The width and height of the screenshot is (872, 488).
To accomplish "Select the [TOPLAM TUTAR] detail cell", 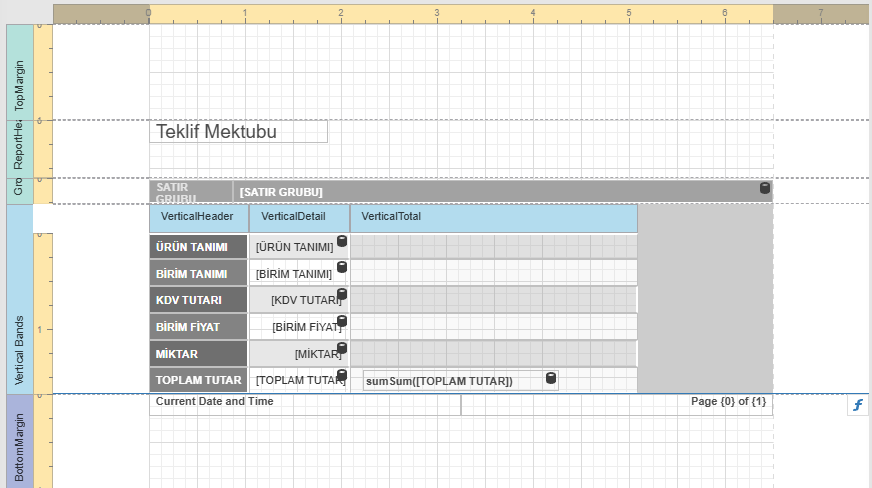I will tap(299, 380).
